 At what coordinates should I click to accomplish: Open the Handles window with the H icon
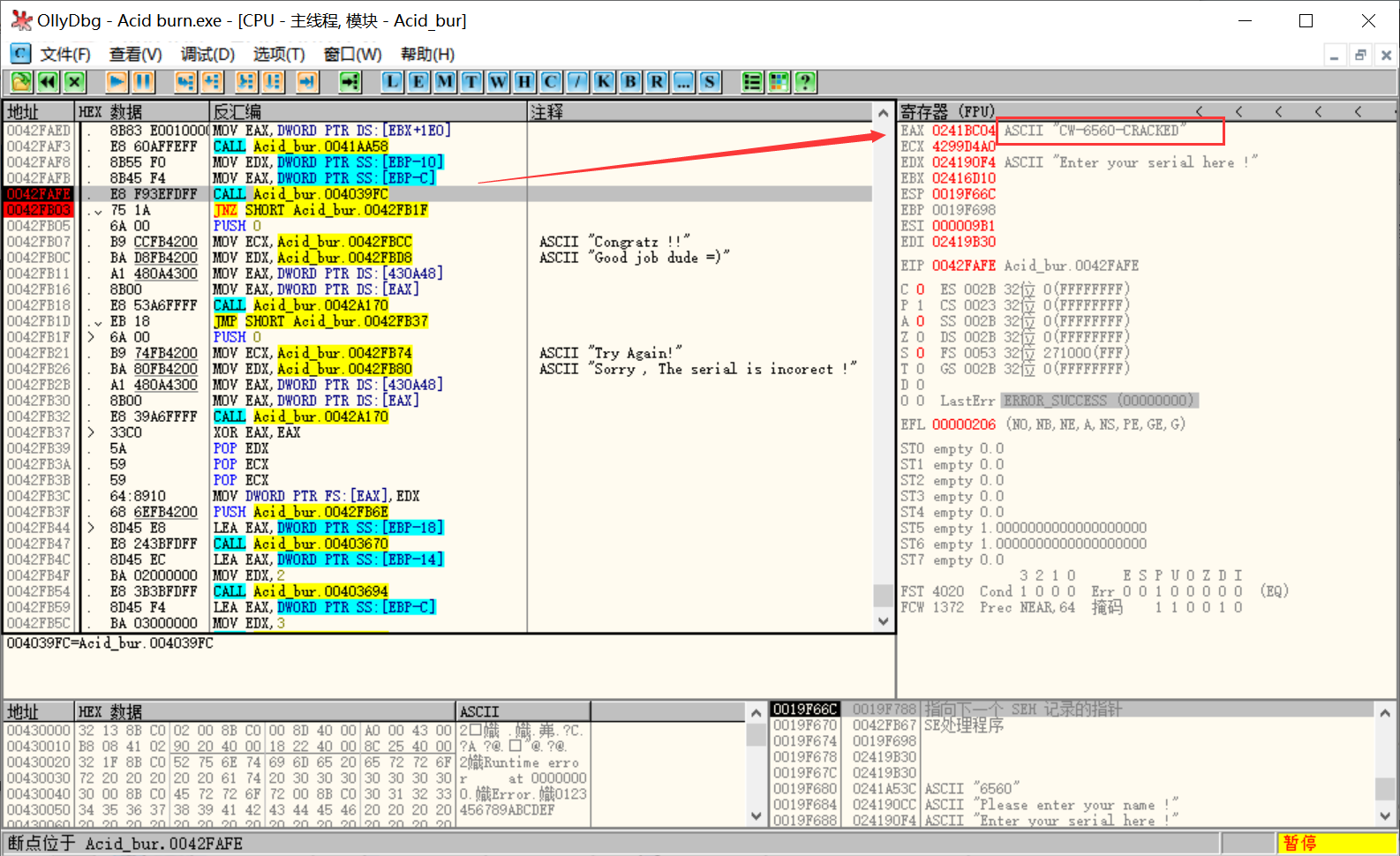[524, 82]
